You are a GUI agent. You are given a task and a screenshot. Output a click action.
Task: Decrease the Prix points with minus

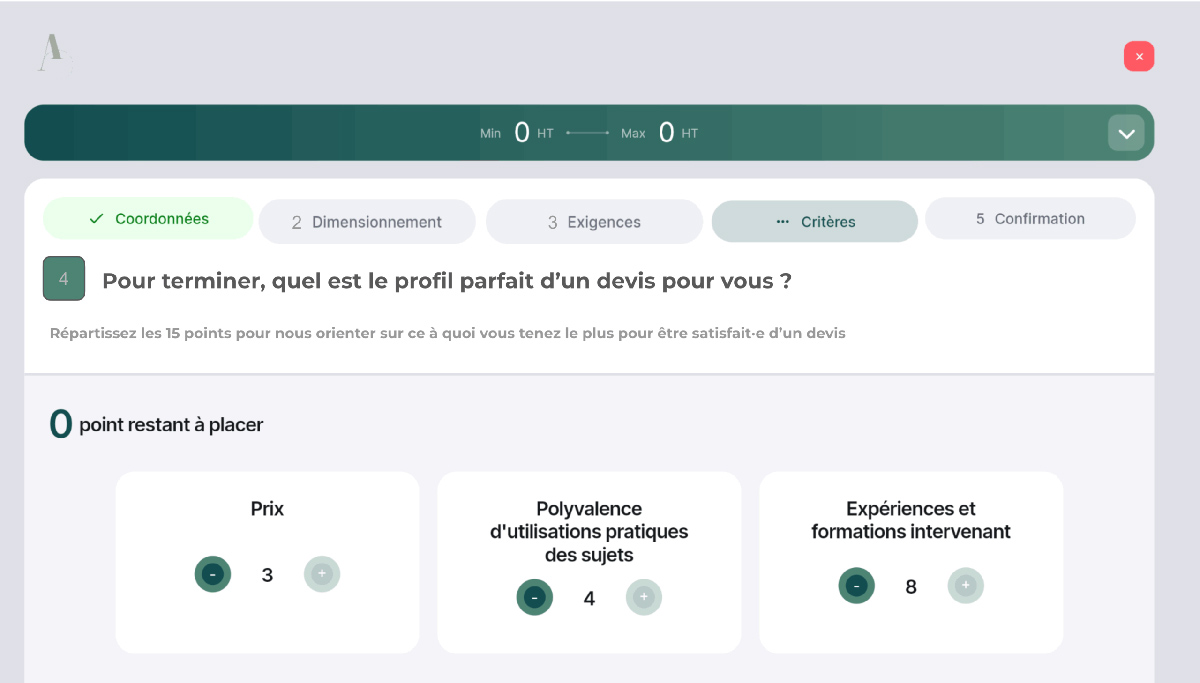213,574
